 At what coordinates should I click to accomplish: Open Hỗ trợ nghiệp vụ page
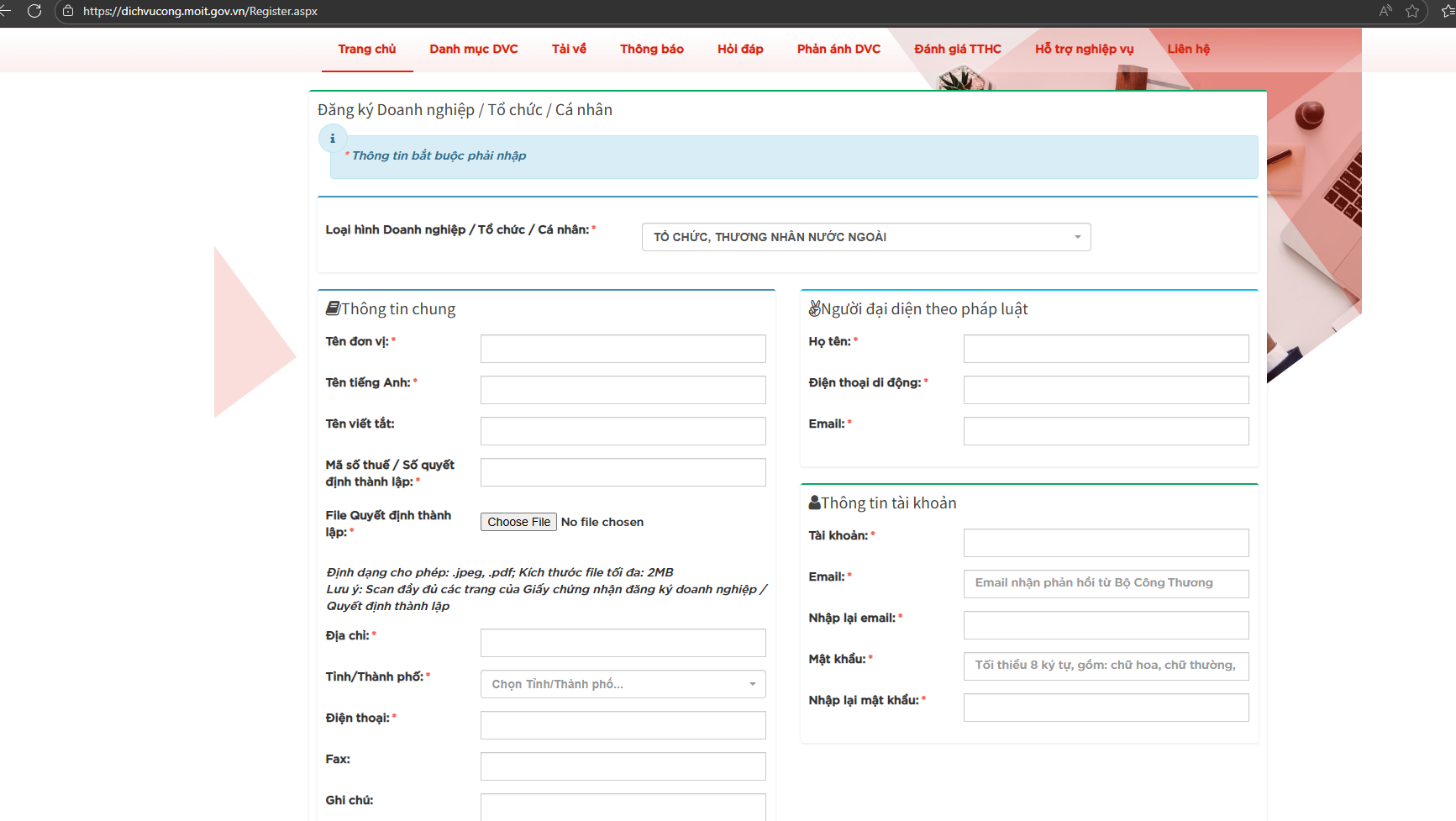[x=1084, y=49]
